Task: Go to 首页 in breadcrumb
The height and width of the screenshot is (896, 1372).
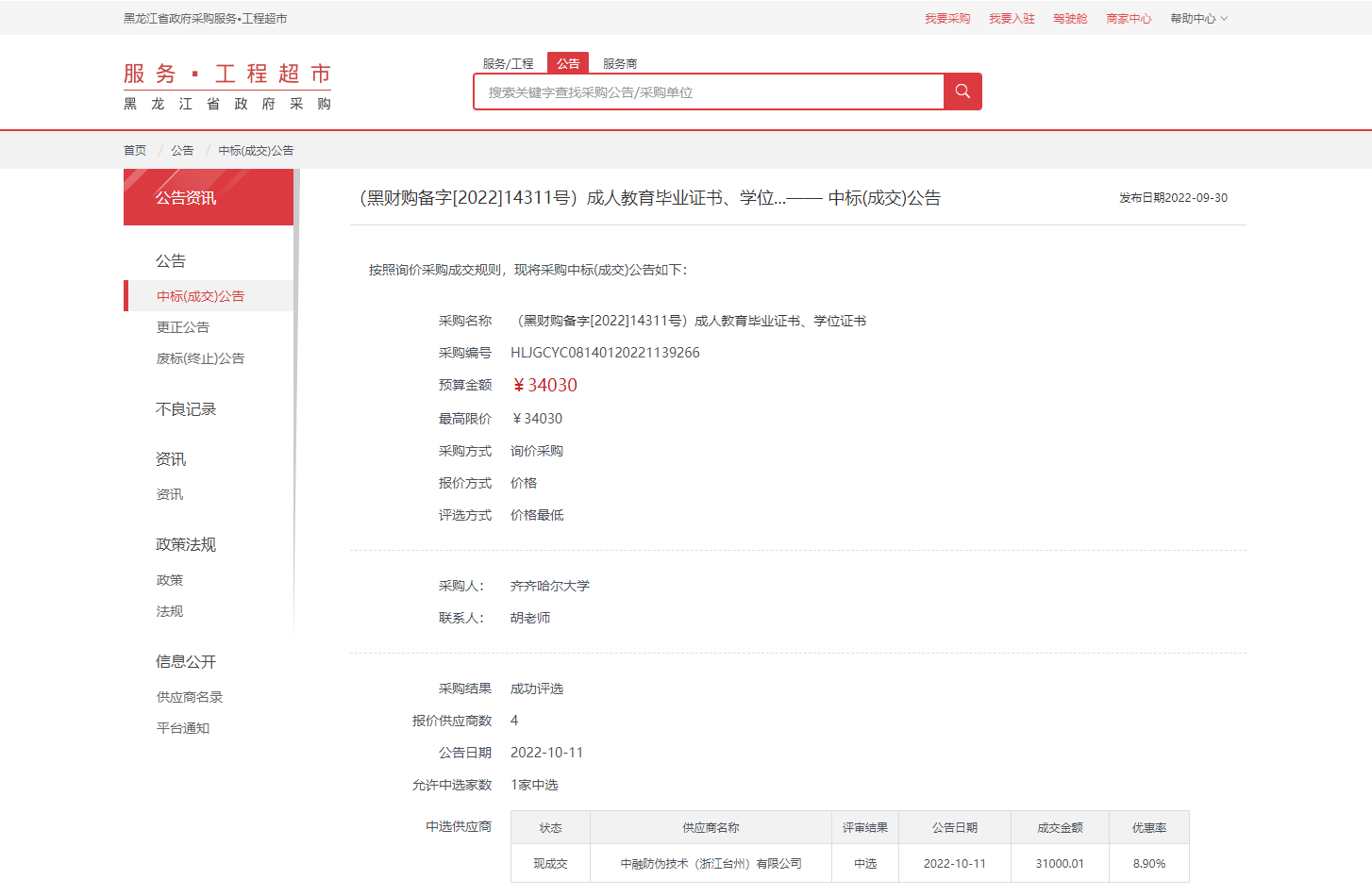Action: point(135,150)
